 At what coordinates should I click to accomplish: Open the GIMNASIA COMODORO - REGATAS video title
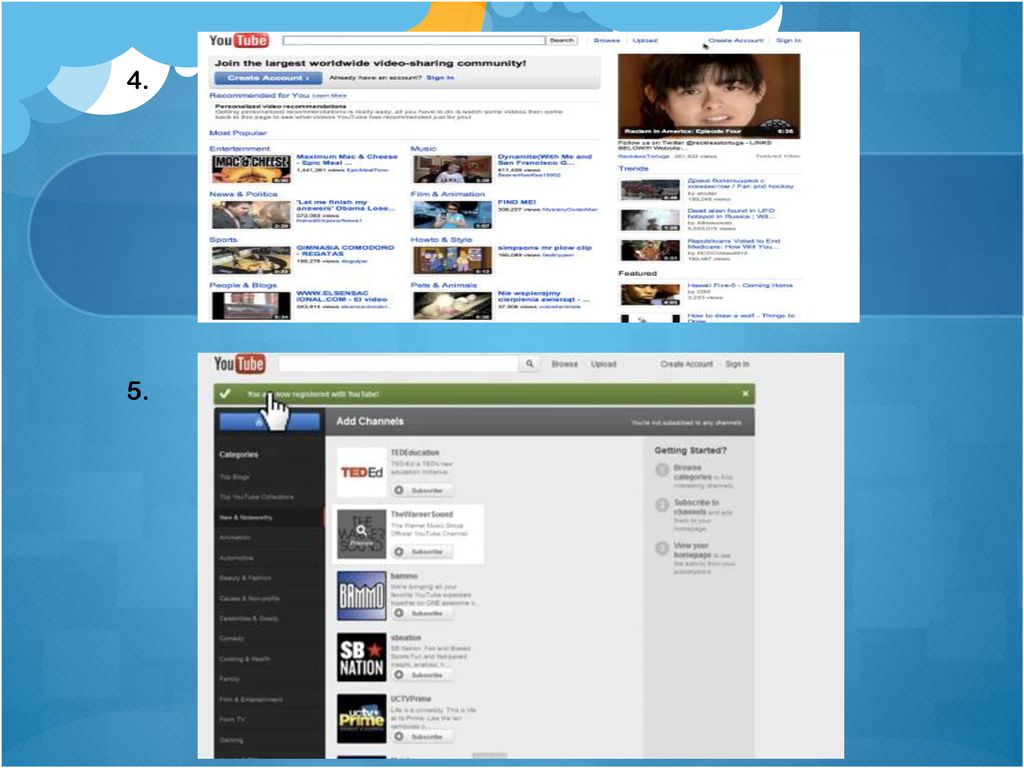(345, 251)
